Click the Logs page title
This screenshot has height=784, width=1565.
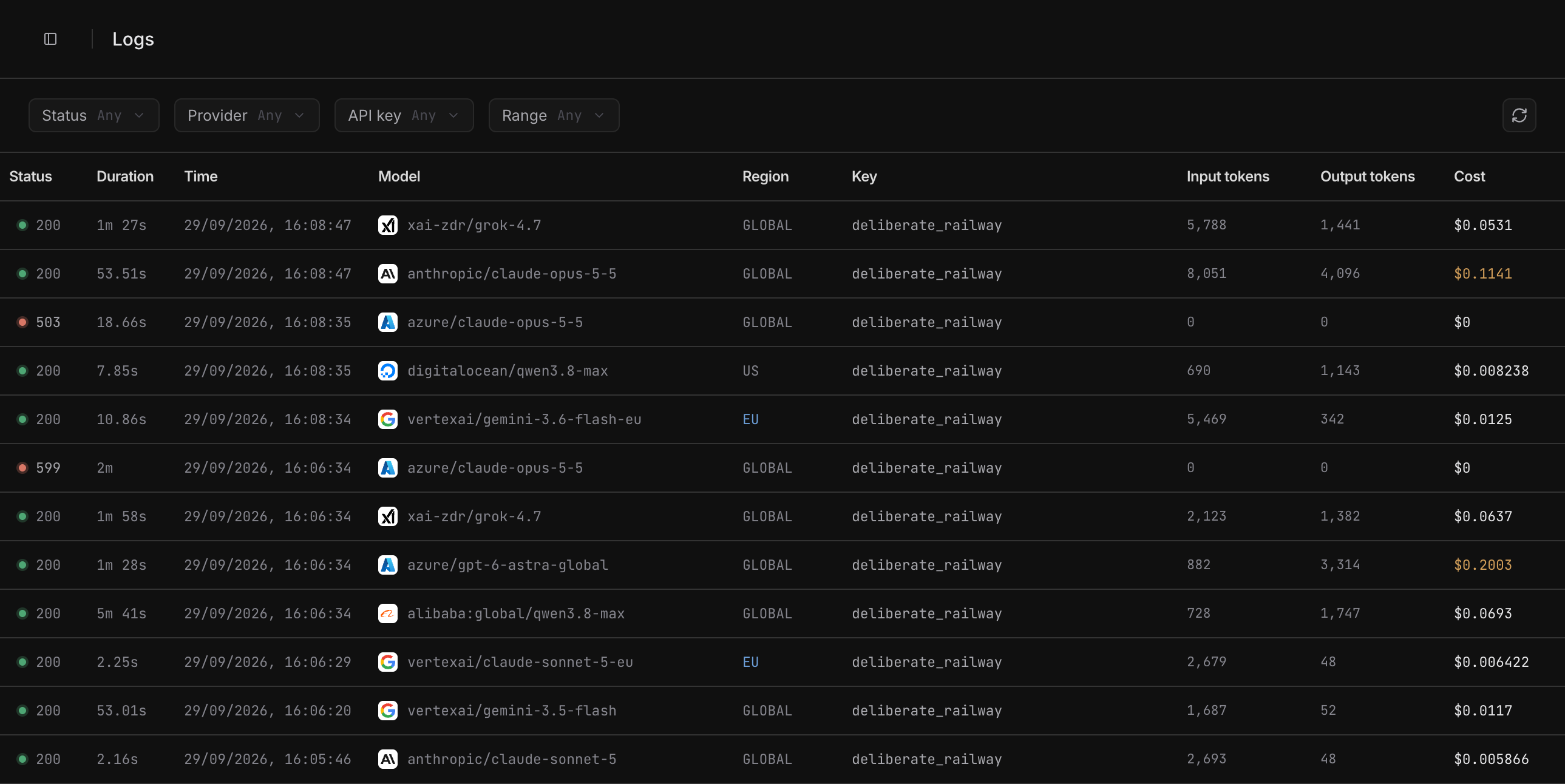coord(133,39)
